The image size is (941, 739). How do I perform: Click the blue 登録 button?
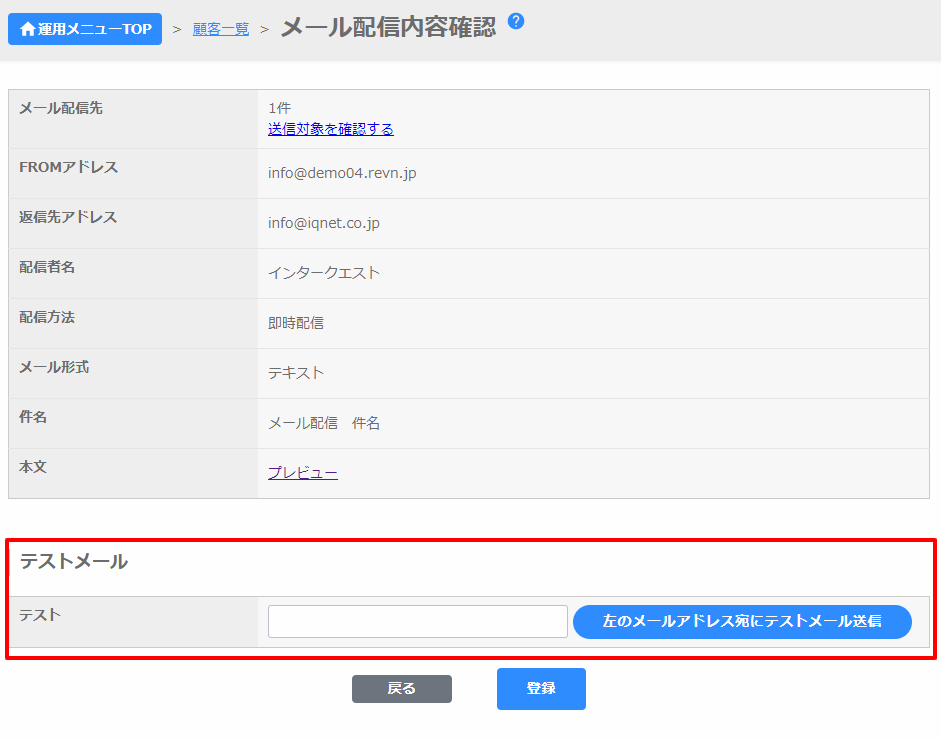[541, 689]
